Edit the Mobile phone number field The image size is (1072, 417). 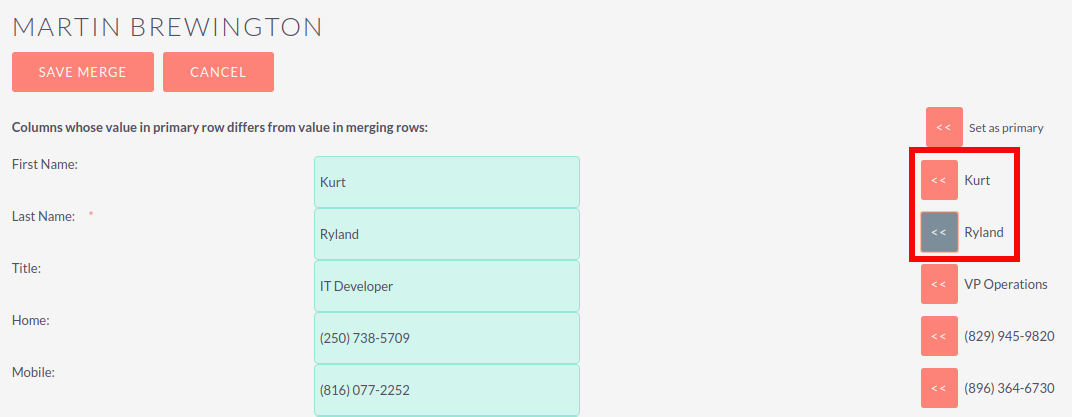pos(446,390)
